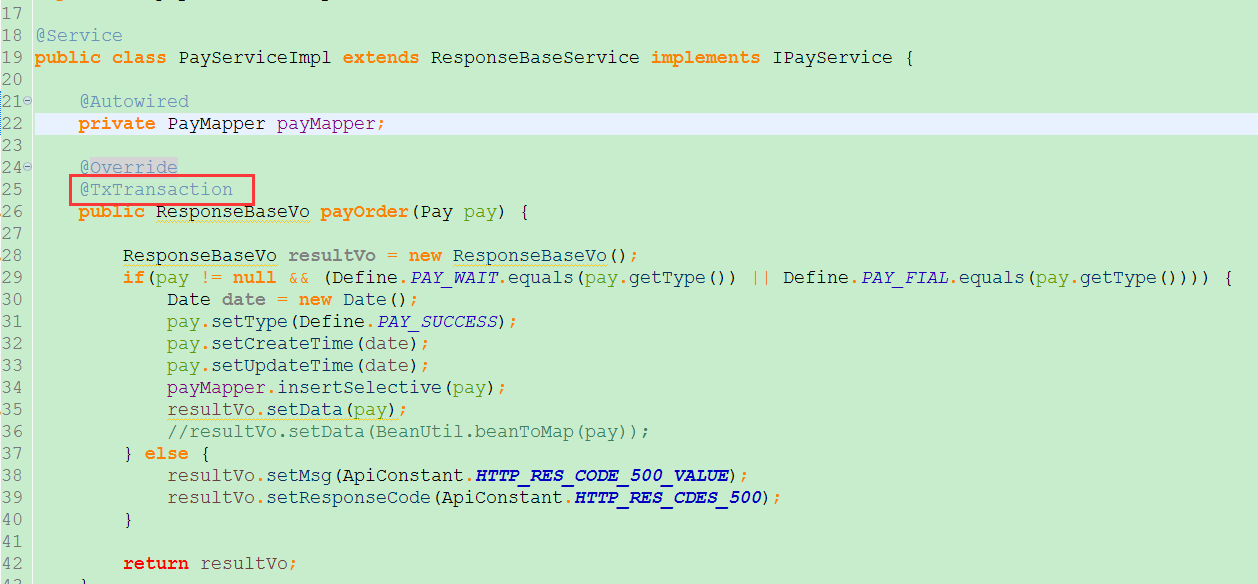The image size is (1258, 584).
Task: Click setData on line 35
Action: [x=304, y=409]
